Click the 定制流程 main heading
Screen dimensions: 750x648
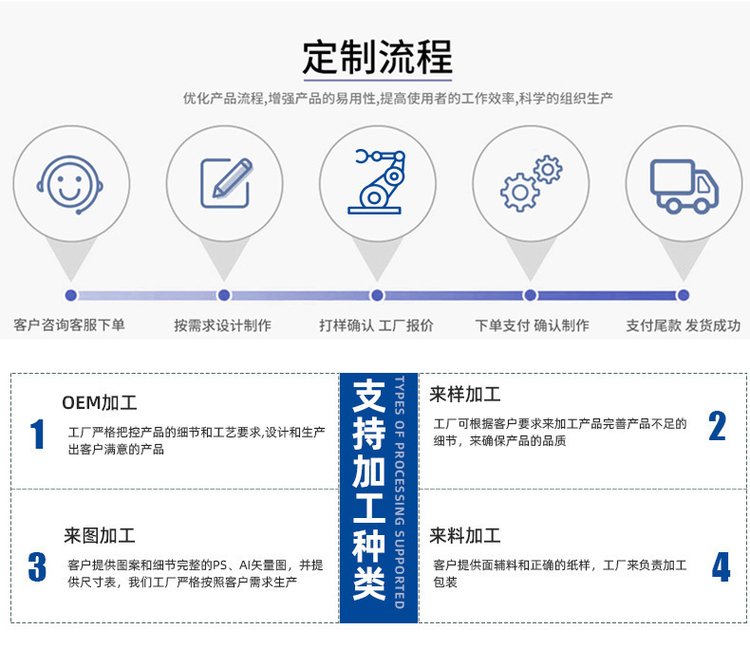[x=377, y=57]
